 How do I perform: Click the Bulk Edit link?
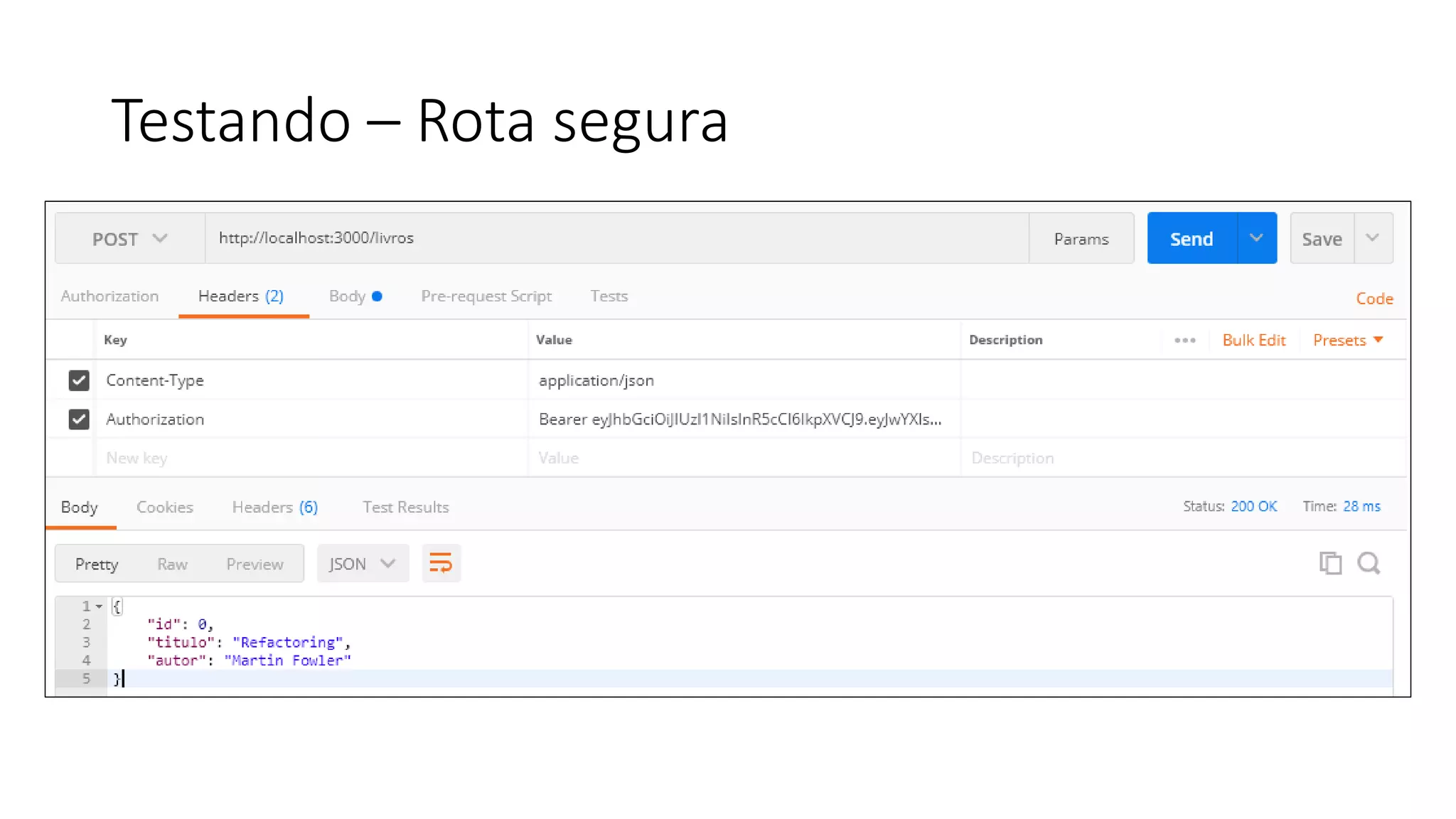(x=1254, y=341)
